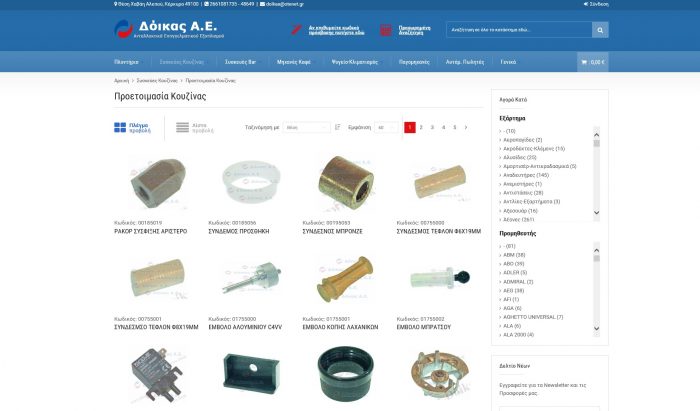
Task: Switch to grid view (Πλέγμα προβολή)
Action: [x=133, y=128]
